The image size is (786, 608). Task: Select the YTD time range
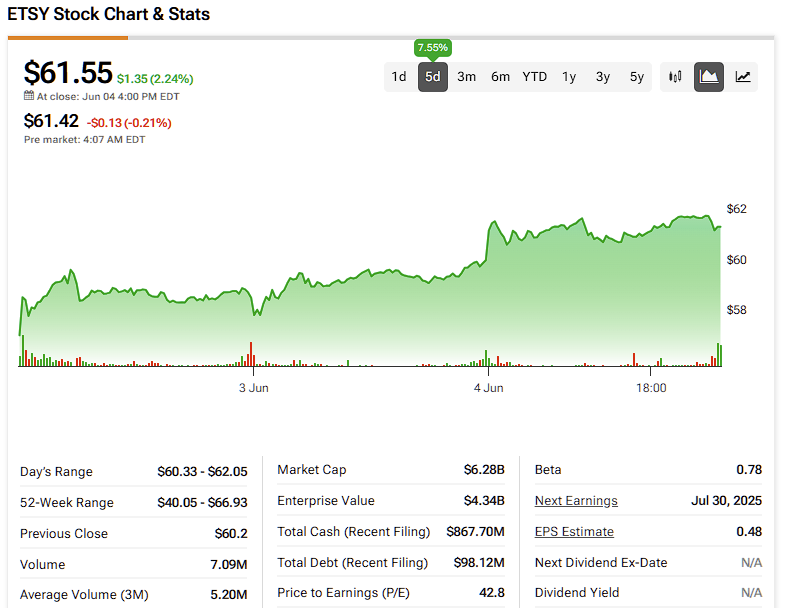(534, 77)
